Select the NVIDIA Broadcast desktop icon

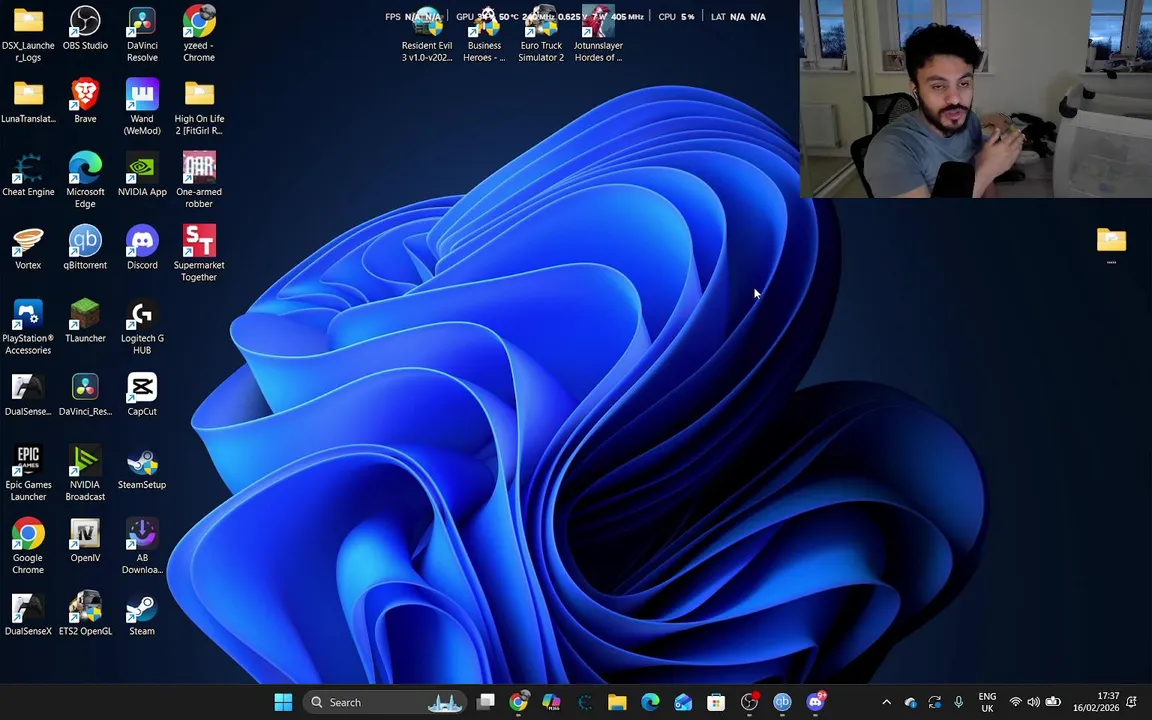tap(85, 474)
